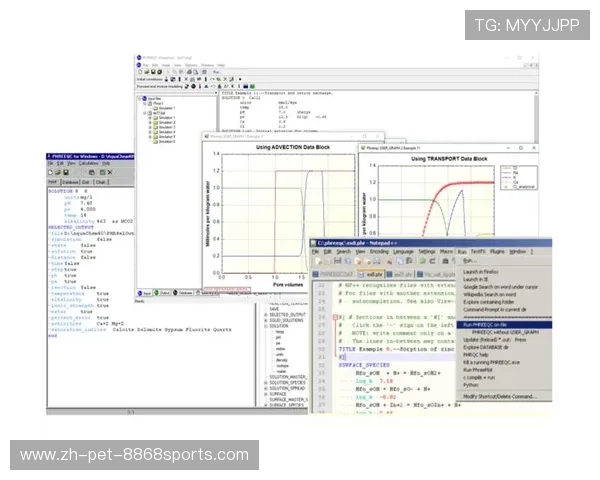Click Open folder icon in PHREEQC for Windows toolbar
Screen dimensions: 600x480
tap(58, 173)
